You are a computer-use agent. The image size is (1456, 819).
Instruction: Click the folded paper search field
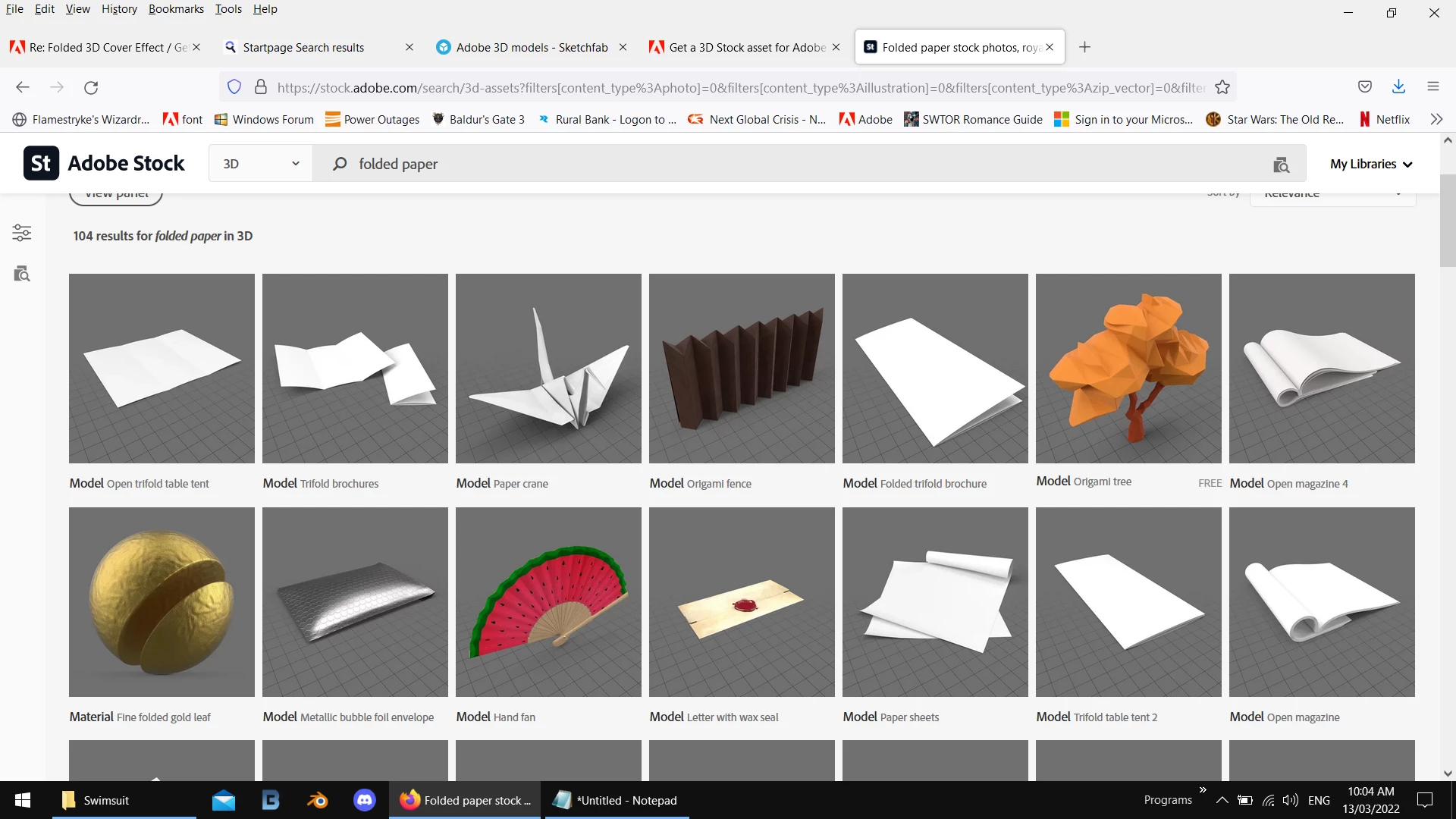point(758,164)
